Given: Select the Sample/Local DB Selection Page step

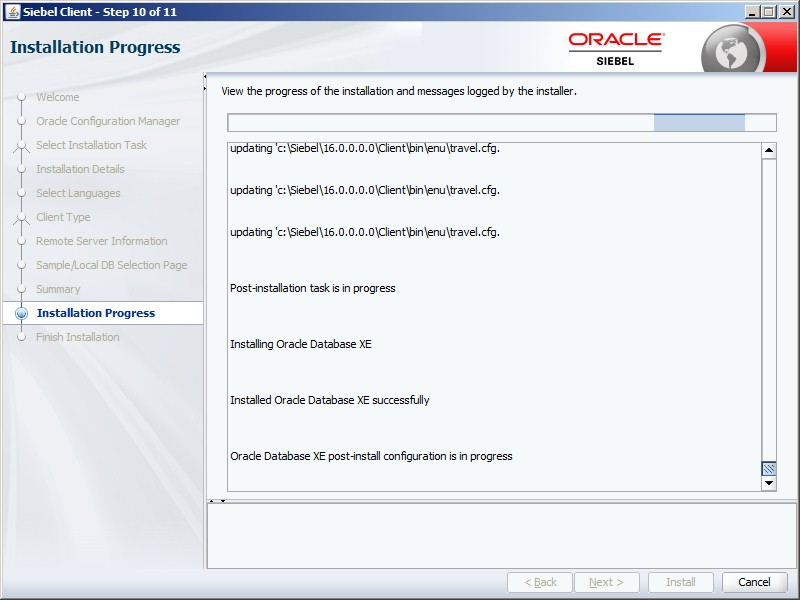Looking at the screenshot, I should 111,265.
